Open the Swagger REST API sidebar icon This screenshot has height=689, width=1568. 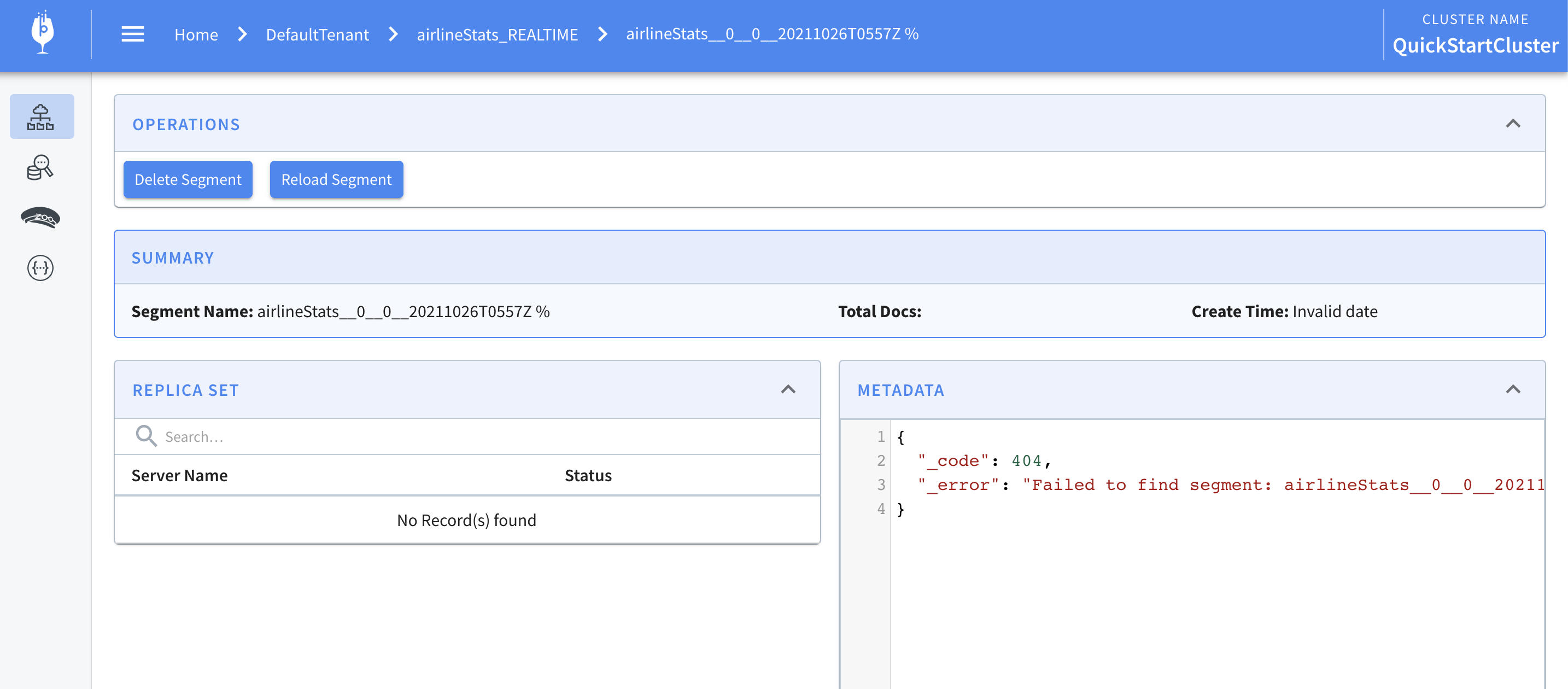point(40,268)
